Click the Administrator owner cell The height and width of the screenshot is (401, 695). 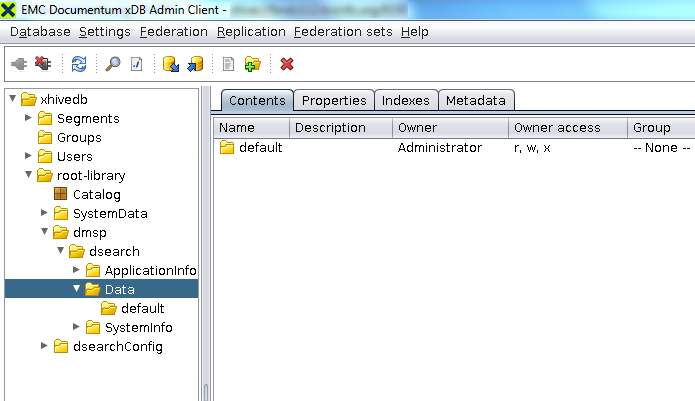pos(439,148)
